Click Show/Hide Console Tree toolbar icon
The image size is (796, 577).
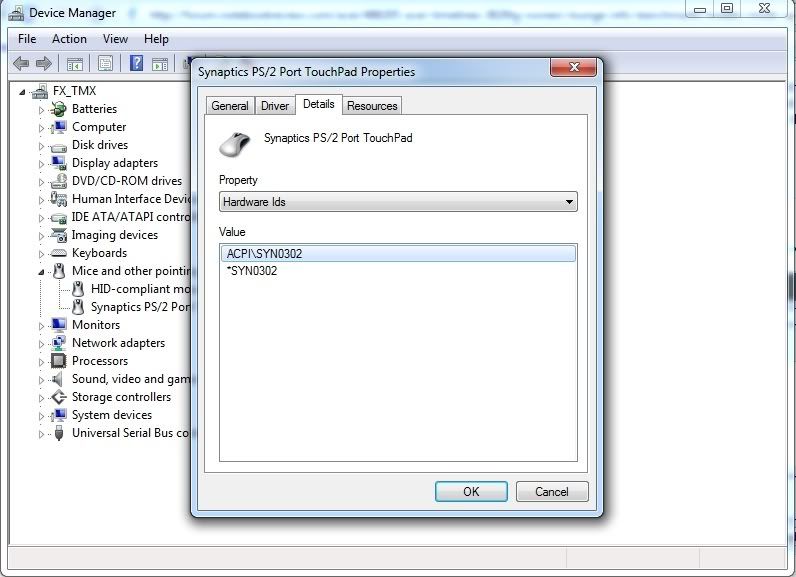pyautogui.click(x=75, y=64)
